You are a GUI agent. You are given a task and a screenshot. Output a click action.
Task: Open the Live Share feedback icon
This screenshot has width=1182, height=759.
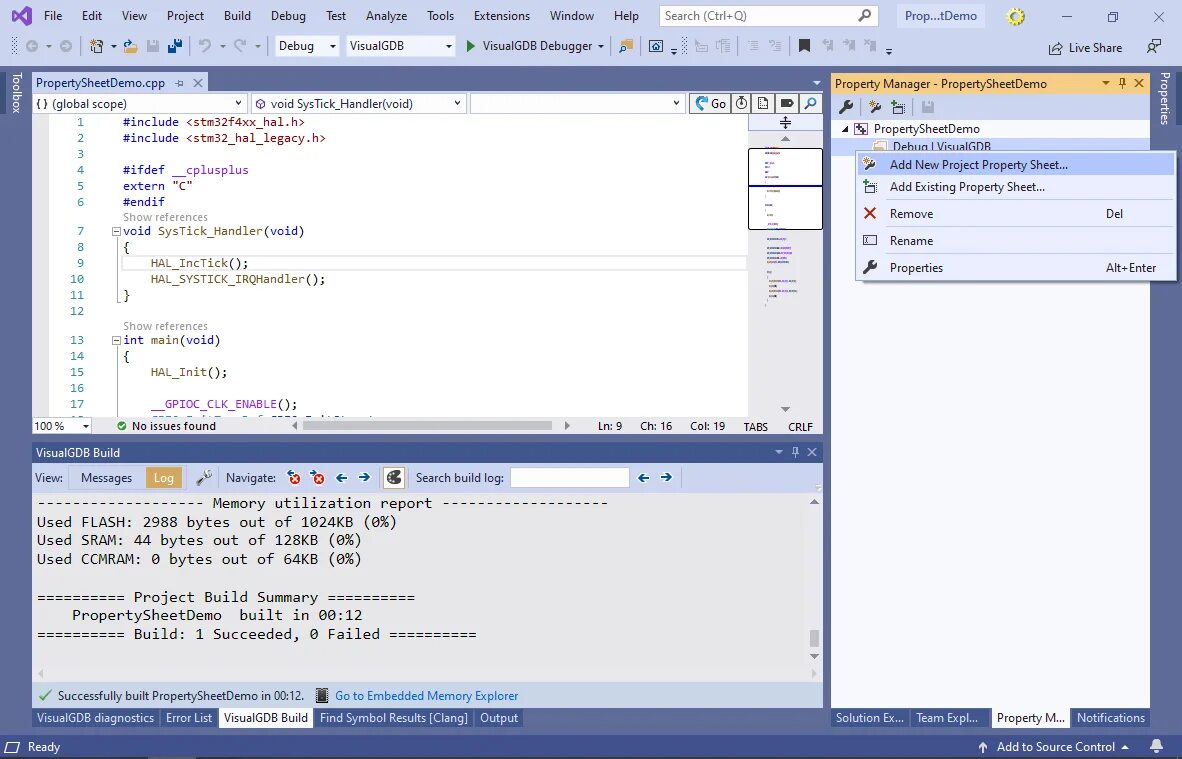[1154, 47]
